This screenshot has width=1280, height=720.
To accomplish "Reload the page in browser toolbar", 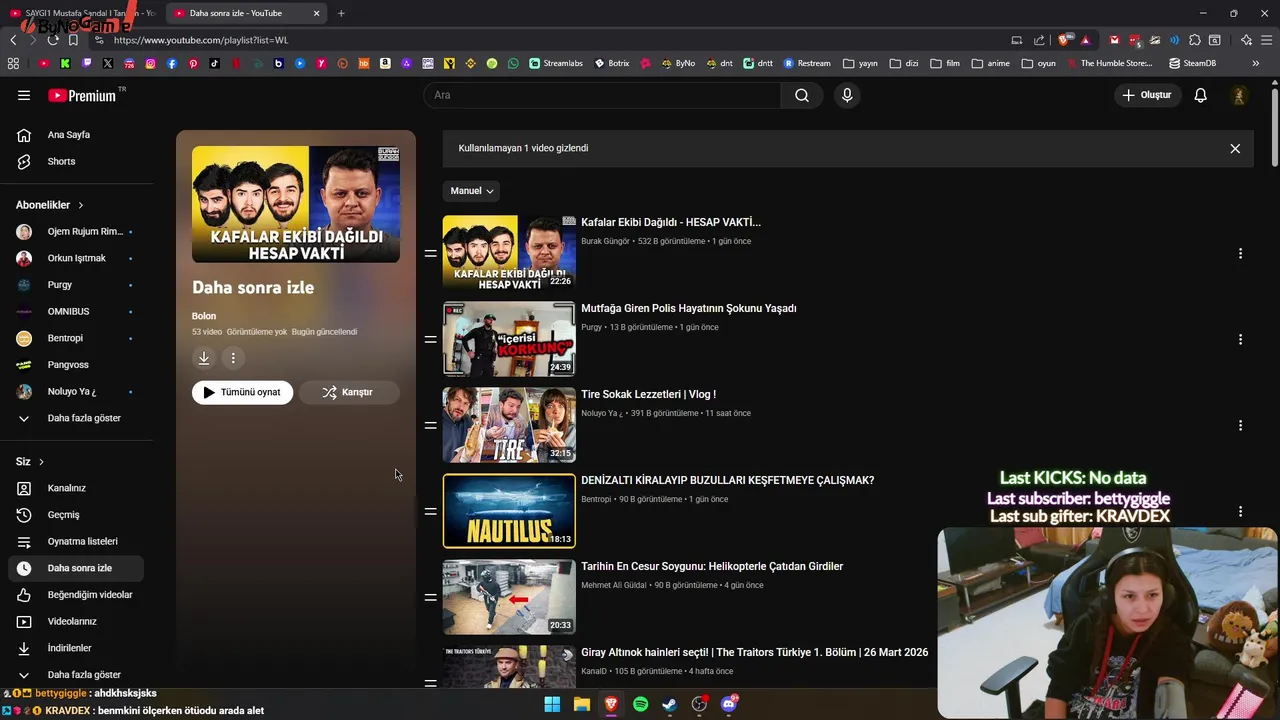I will (x=52, y=40).
